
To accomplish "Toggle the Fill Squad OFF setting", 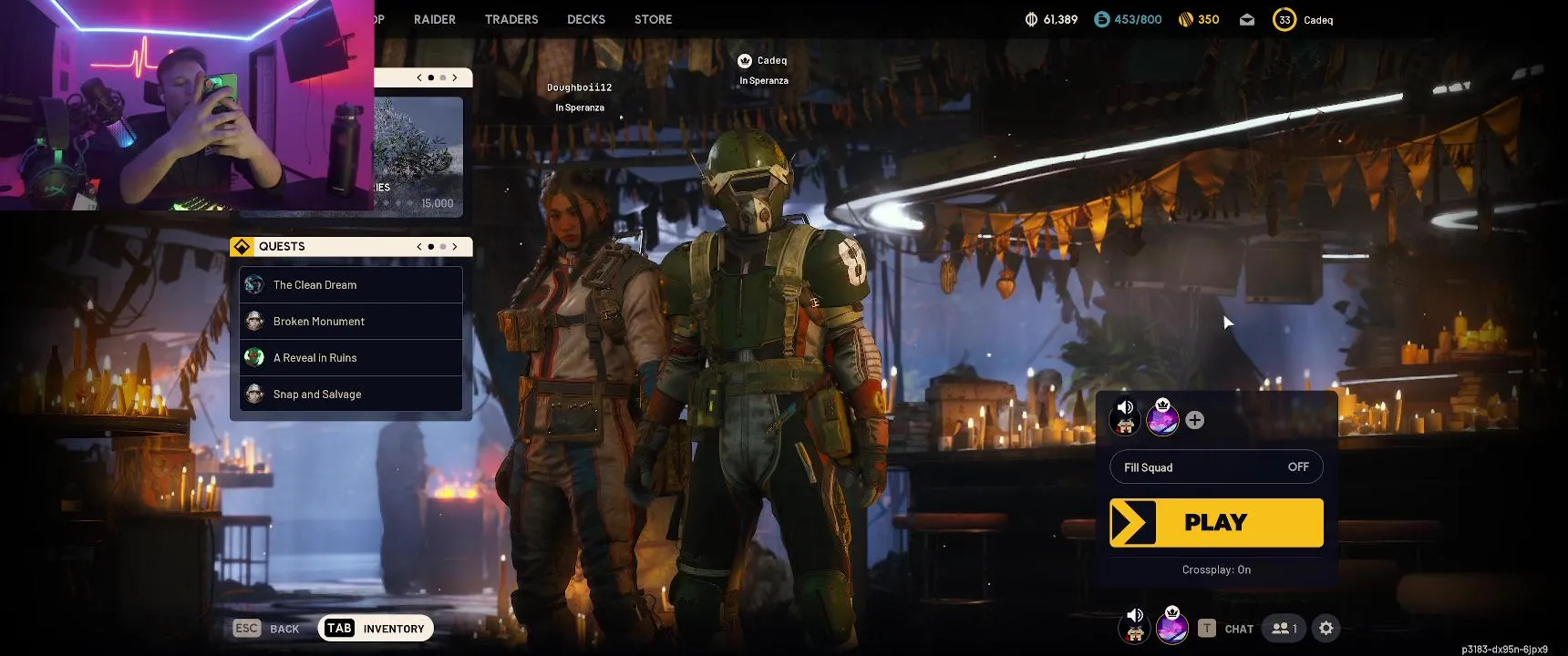I will 1216,466.
